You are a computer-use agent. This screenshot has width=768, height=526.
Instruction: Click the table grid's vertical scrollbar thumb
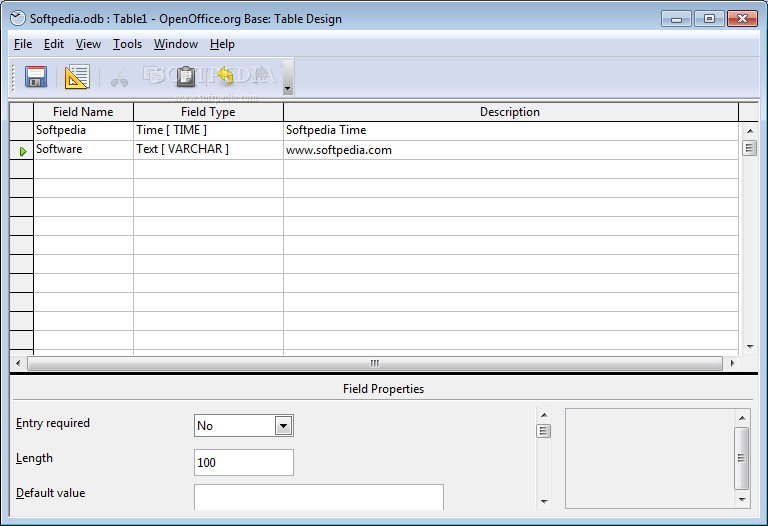click(x=749, y=148)
